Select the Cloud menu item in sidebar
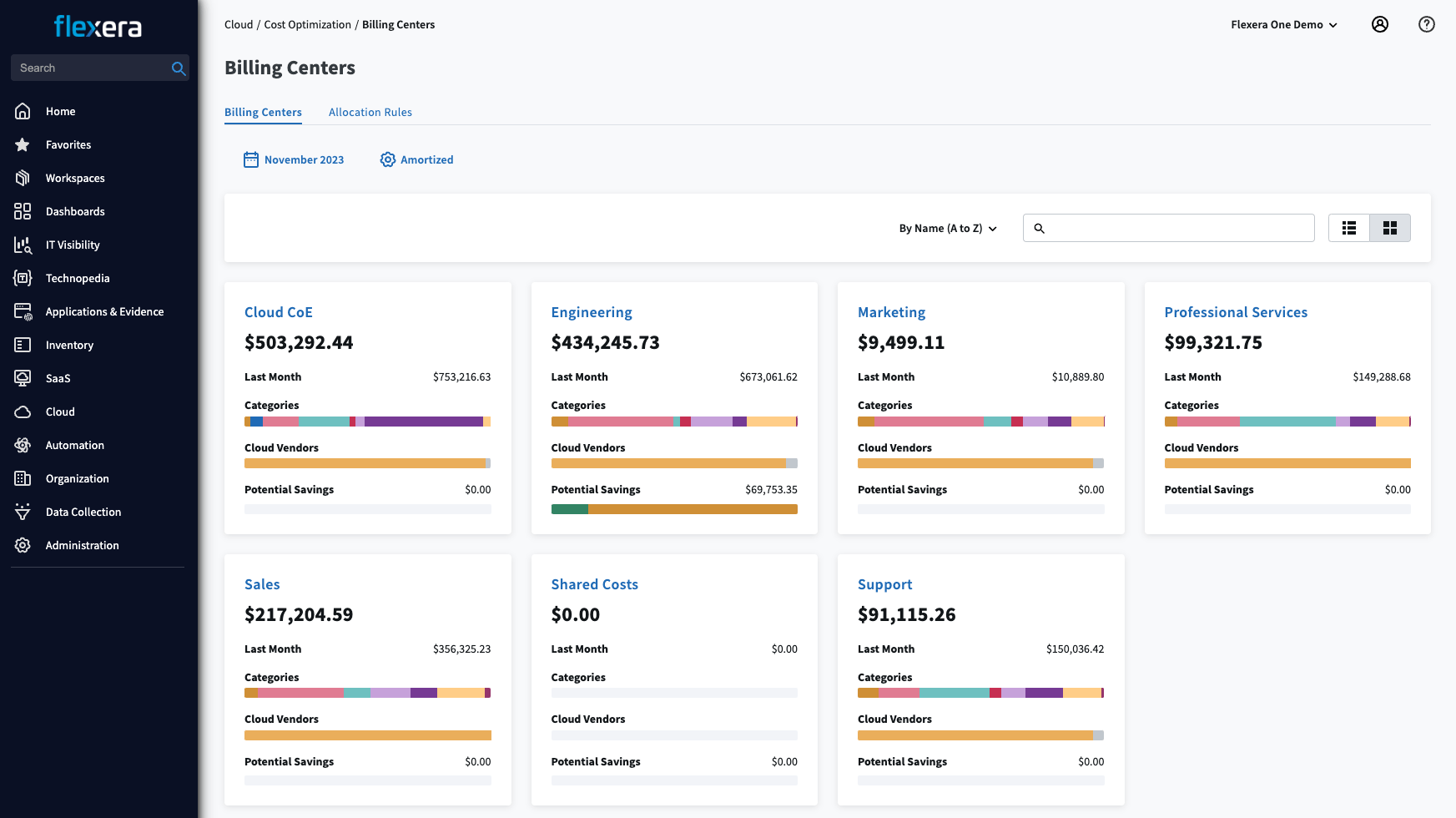Image resolution: width=1456 pixels, height=818 pixels. tap(60, 412)
